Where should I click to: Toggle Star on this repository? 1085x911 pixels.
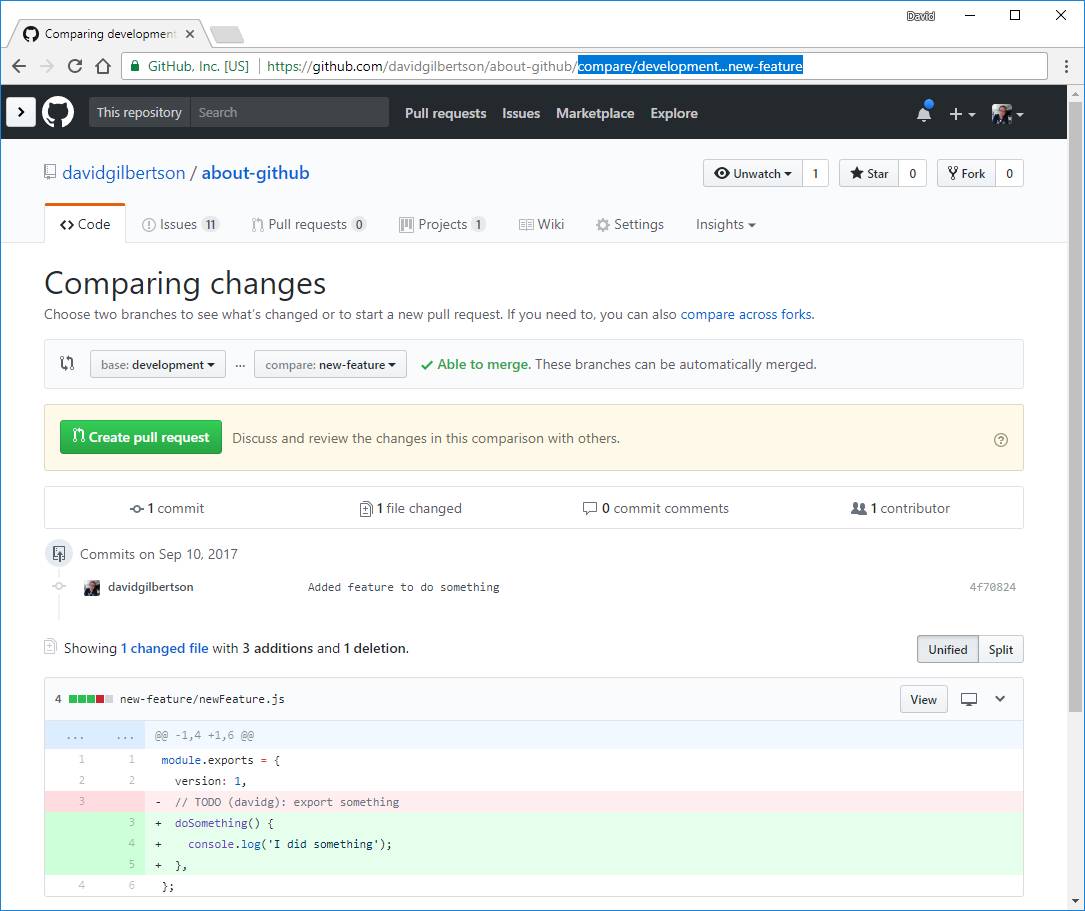869,173
